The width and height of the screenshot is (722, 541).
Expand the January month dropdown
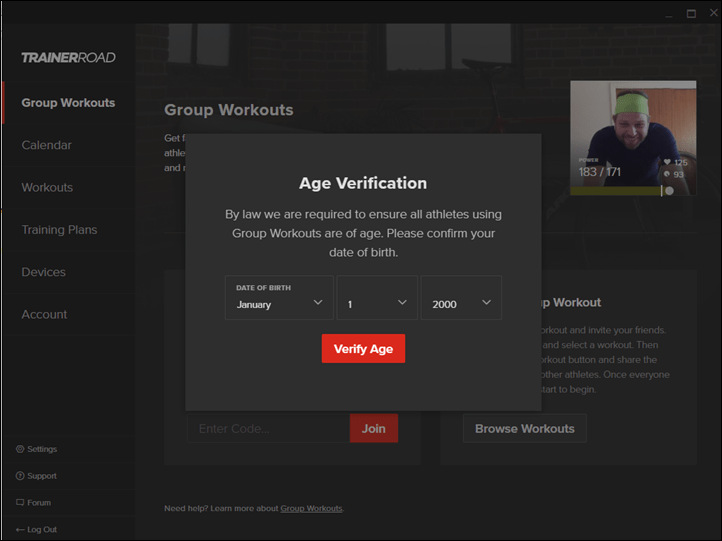point(279,297)
